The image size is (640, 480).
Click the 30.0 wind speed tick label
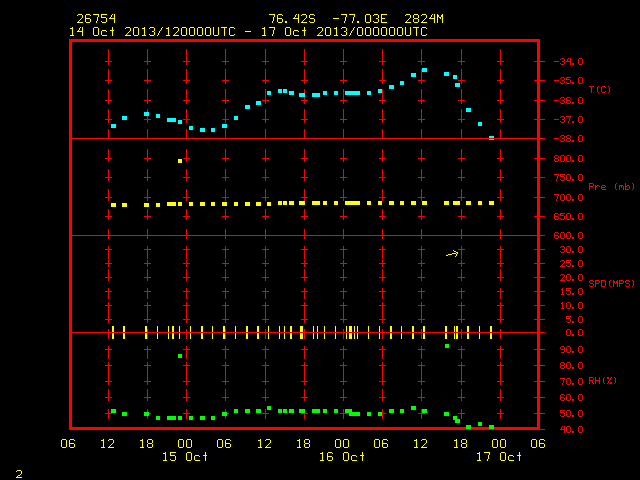point(571,249)
